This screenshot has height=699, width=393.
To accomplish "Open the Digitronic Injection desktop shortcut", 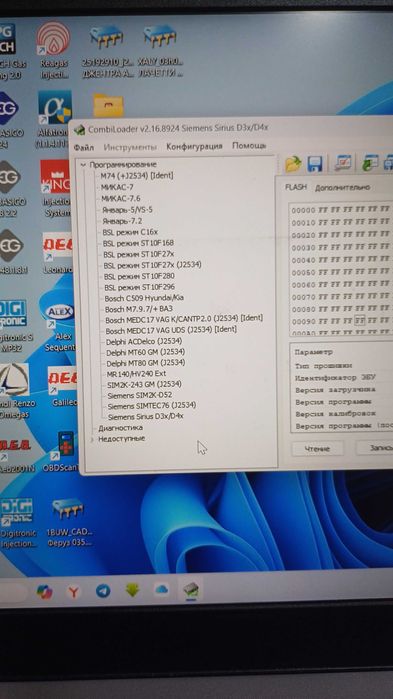I will 17,522.
